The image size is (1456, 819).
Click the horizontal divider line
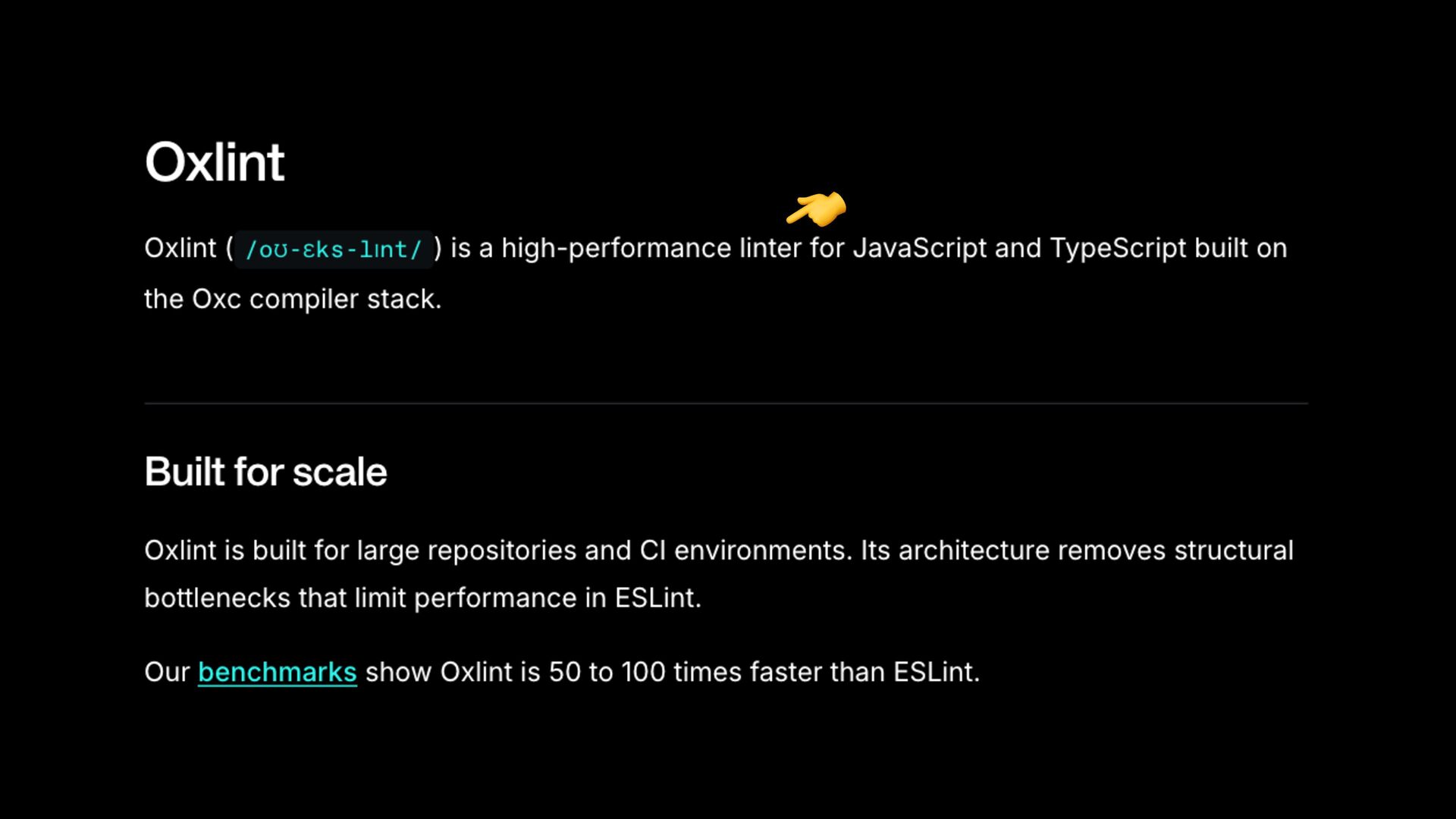(x=726, y=403)
